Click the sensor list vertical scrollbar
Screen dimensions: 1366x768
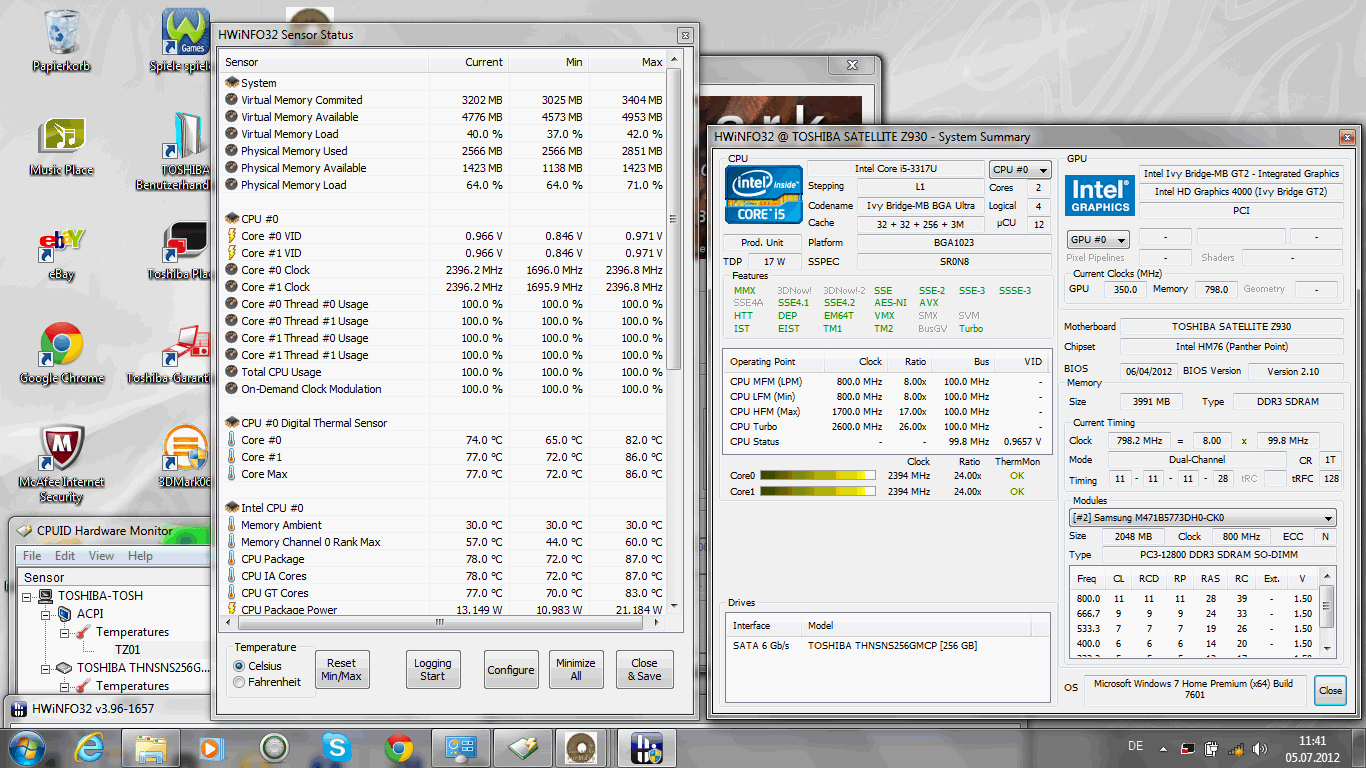[673, 220]
